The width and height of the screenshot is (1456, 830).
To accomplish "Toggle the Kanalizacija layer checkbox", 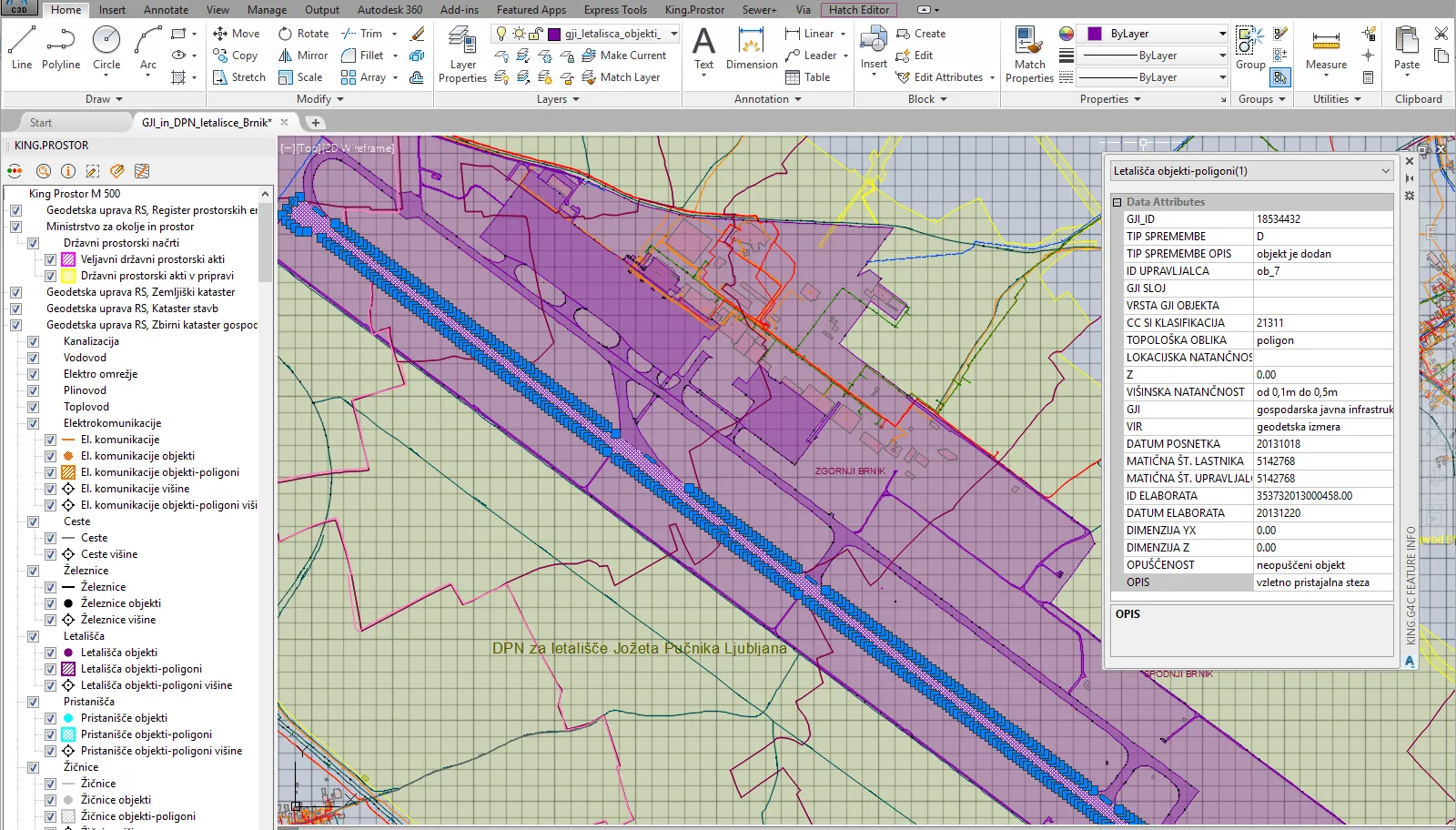I will pyautogui.click(x=34, y=341).
